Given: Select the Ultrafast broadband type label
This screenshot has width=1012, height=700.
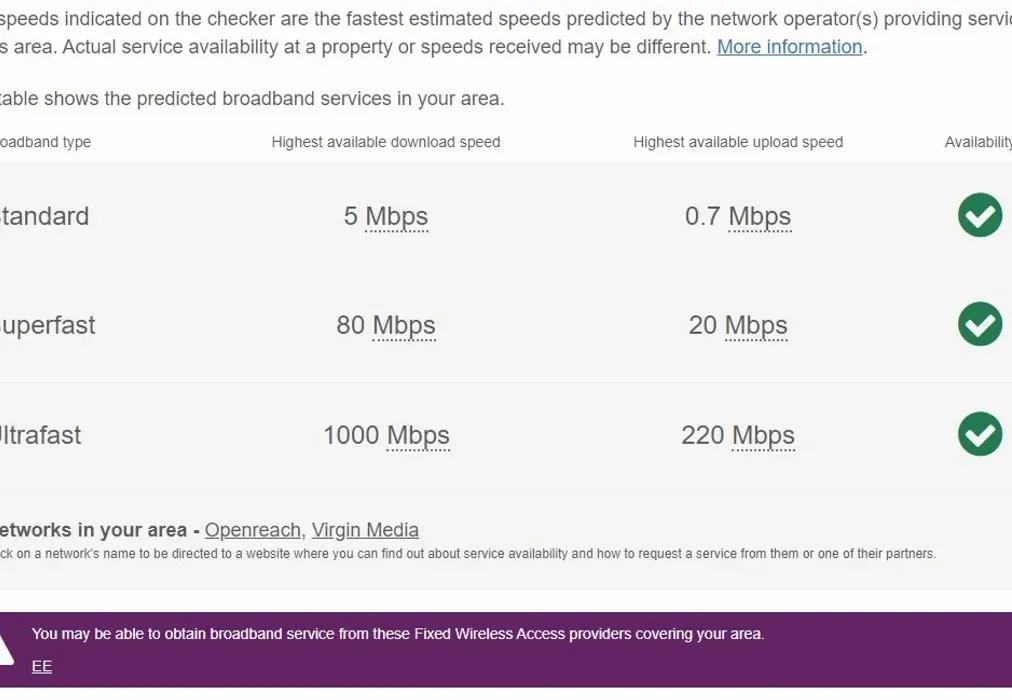Looking at the screenshot, I should [x=40, y=435].
